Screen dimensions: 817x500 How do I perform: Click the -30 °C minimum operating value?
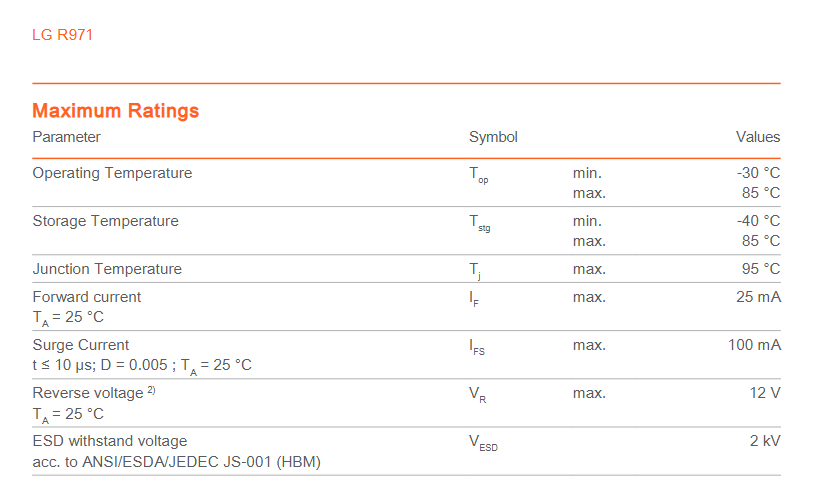[758, 173]
